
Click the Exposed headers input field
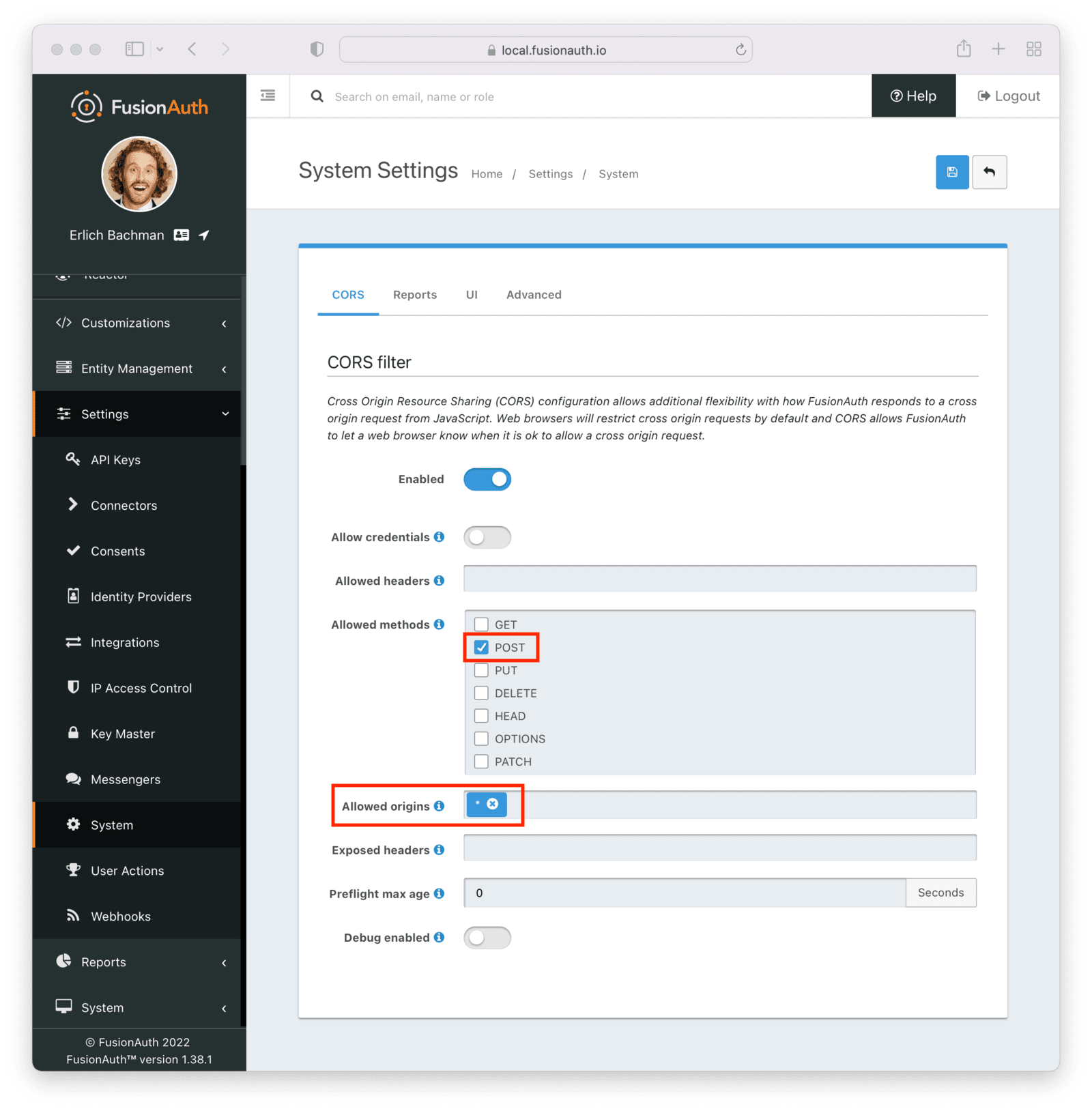pos(720,848)
